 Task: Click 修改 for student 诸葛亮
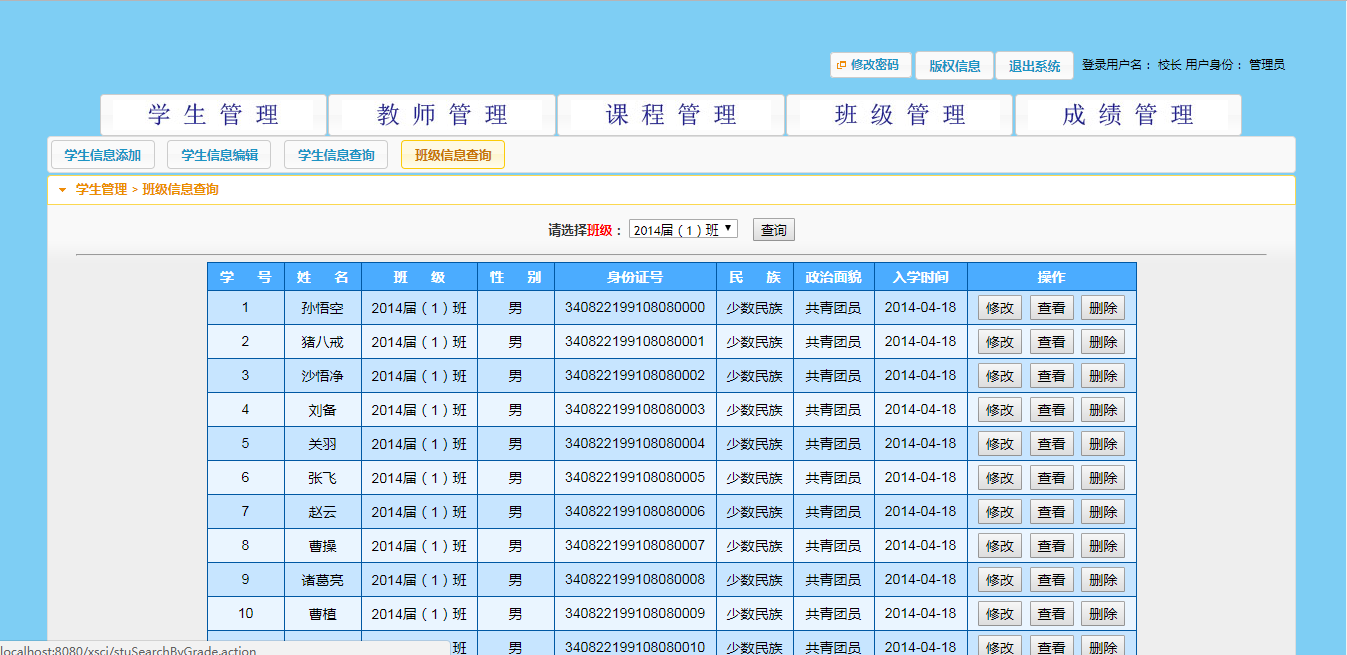click(1000, 580)
